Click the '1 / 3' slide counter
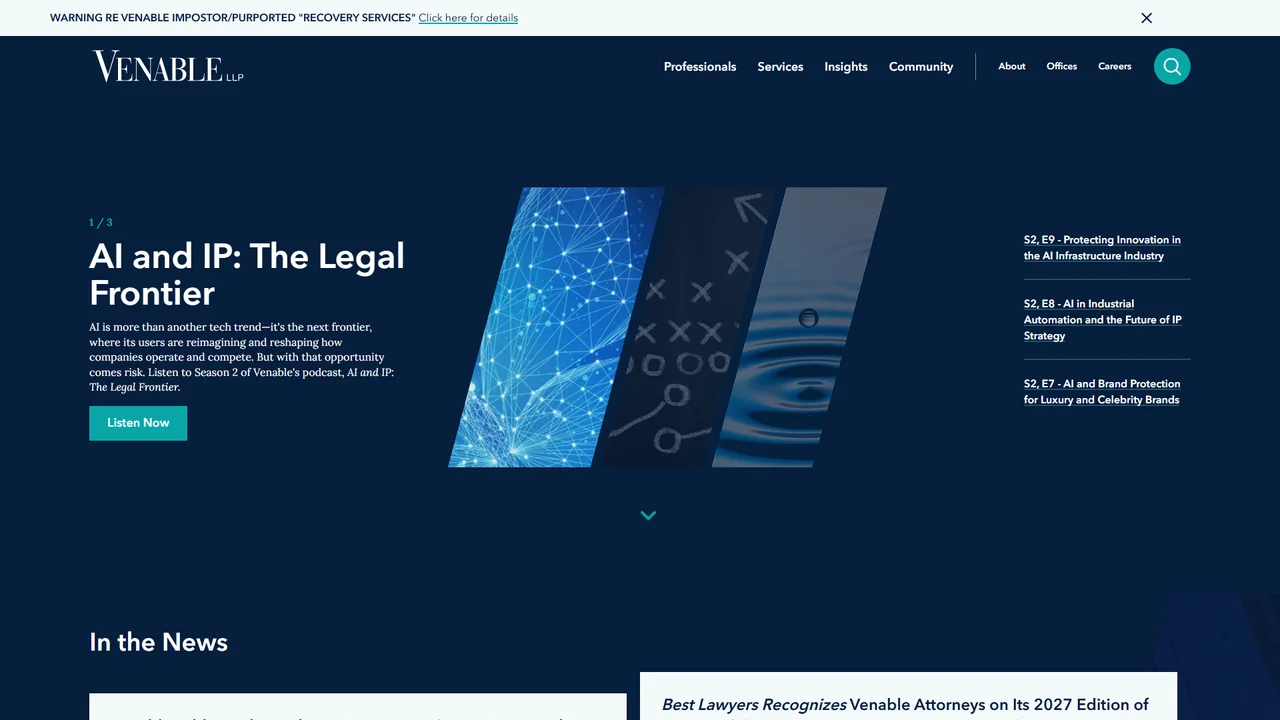 (101, 222)
